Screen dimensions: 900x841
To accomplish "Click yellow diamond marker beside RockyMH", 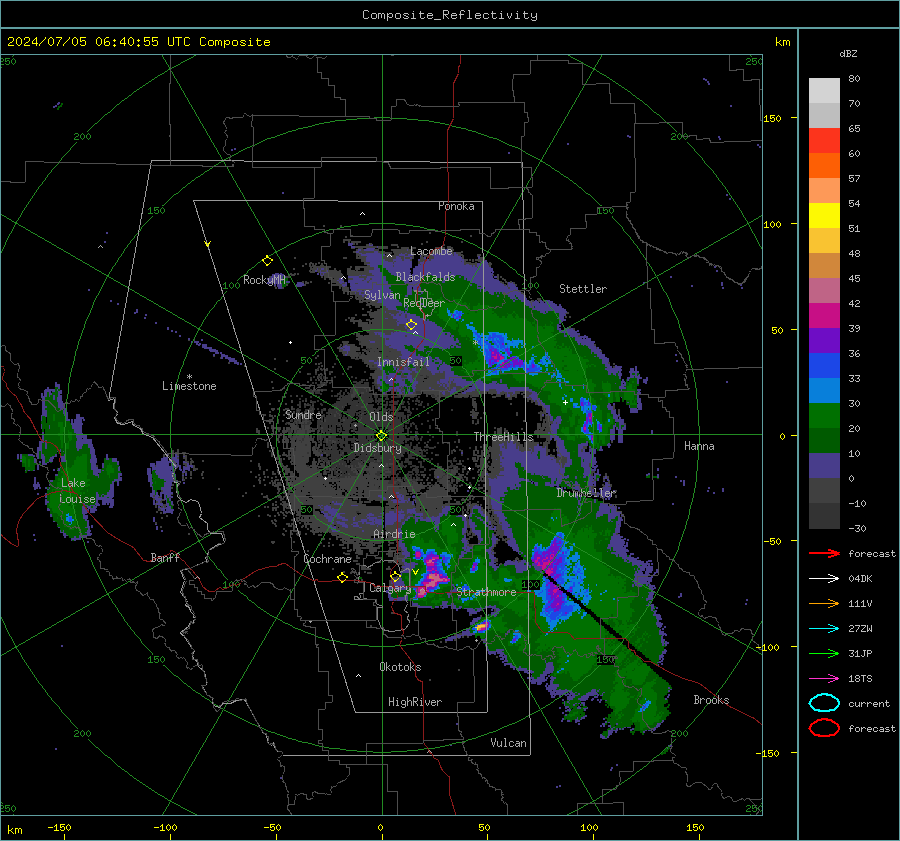I will click(267, 261).
